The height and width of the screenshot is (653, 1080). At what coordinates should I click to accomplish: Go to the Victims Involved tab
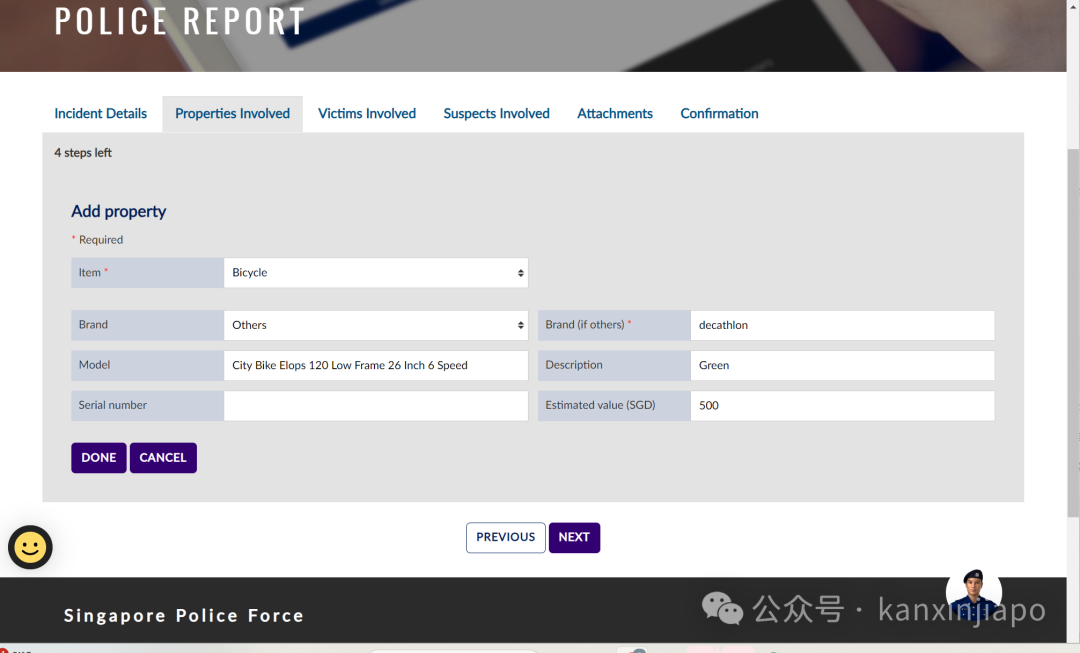[x=366, y=114]
